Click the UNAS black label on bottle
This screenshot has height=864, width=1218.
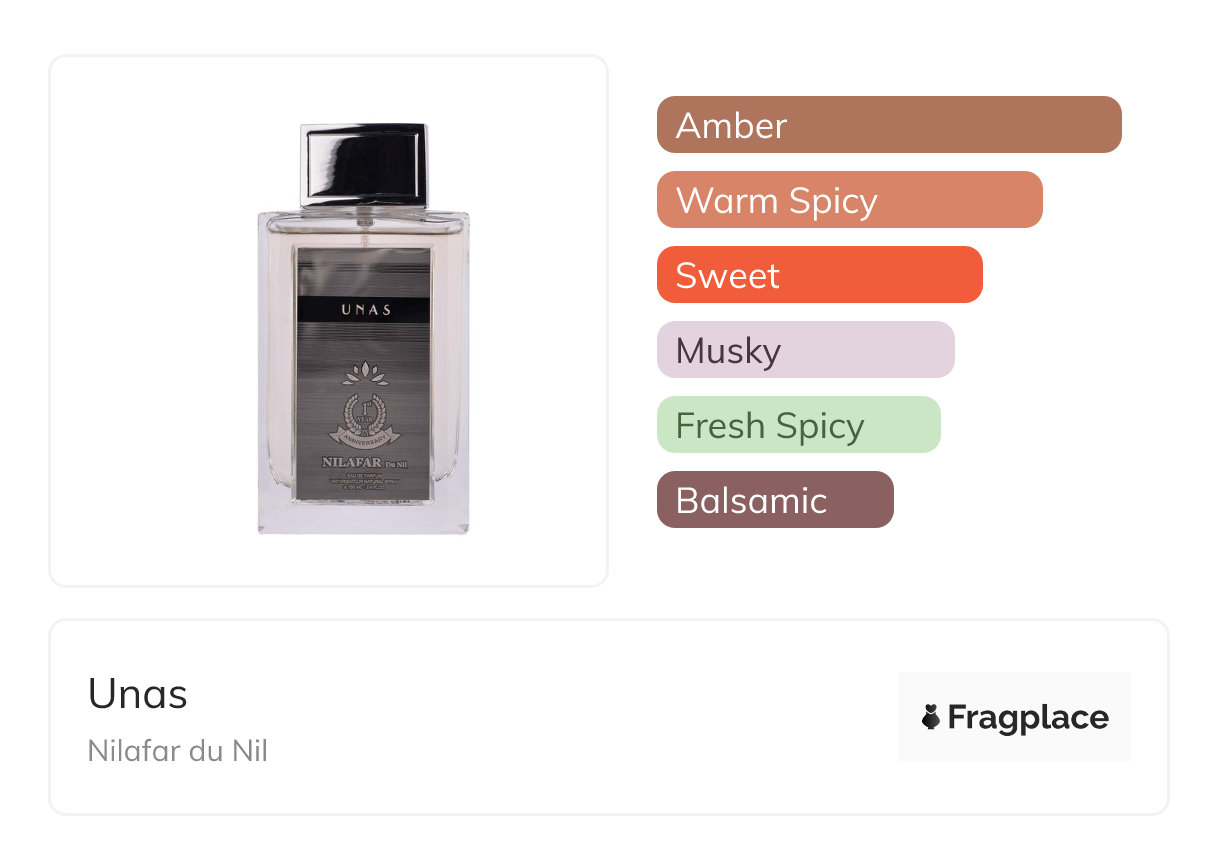[364, 310]
